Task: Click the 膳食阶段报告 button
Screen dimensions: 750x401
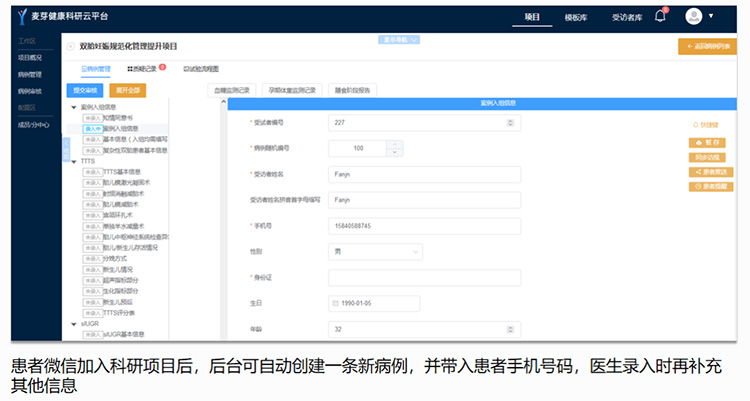Action: pos(353,90)
